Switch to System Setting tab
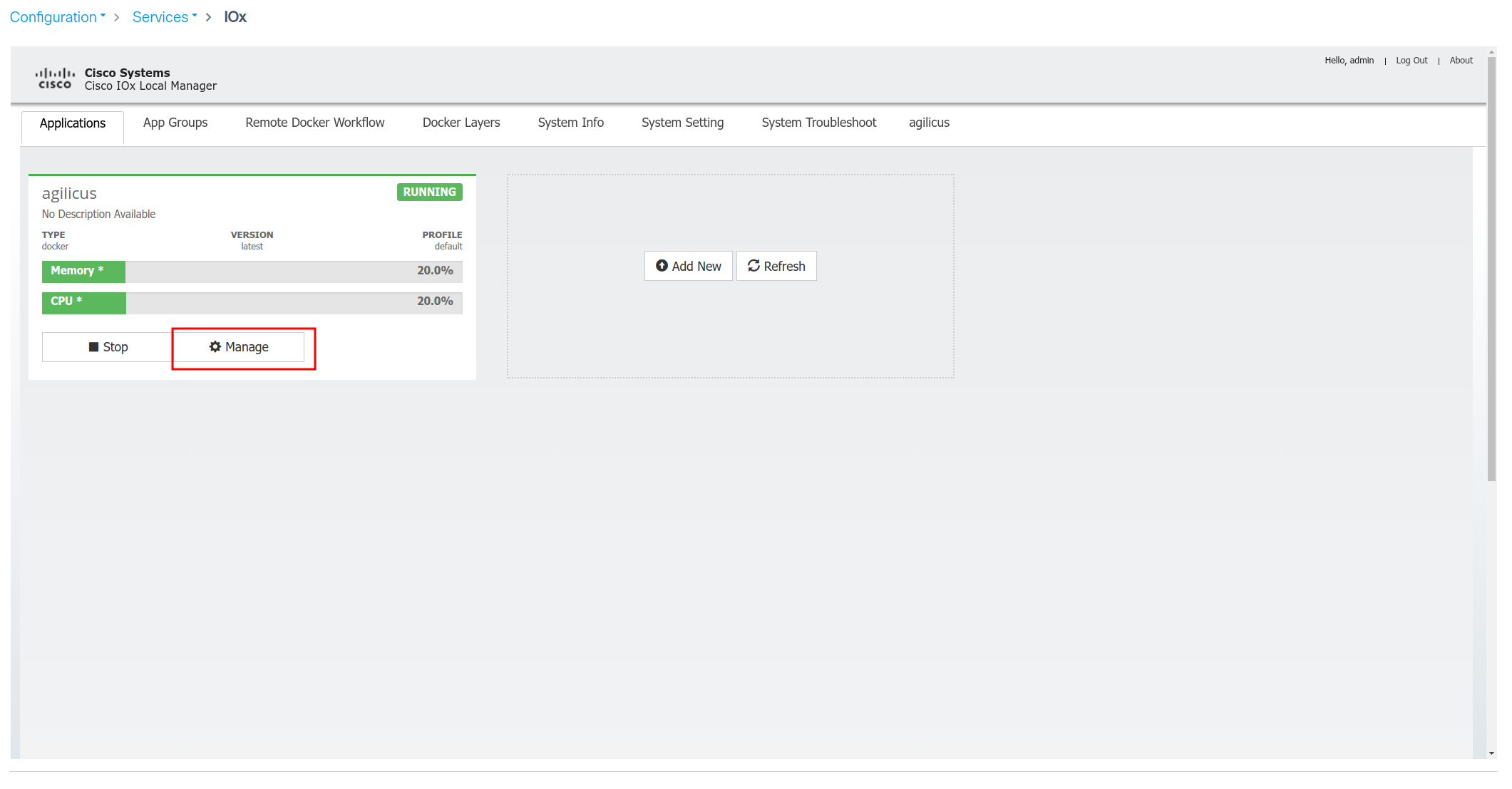 (x=682, y=123)
